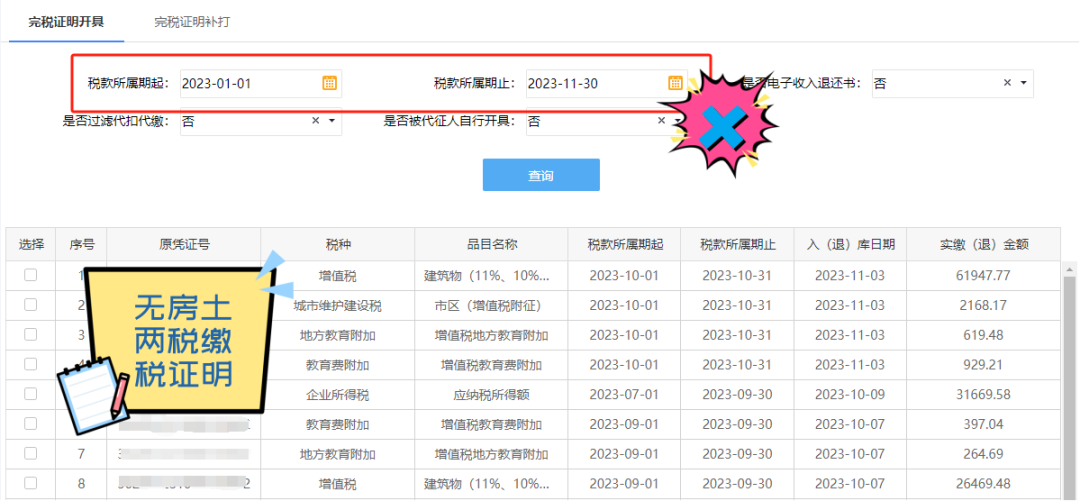Clear the 是否过滤代扣代缴 selection with ×
This screenshot has width=1080, height=501.
316,121
